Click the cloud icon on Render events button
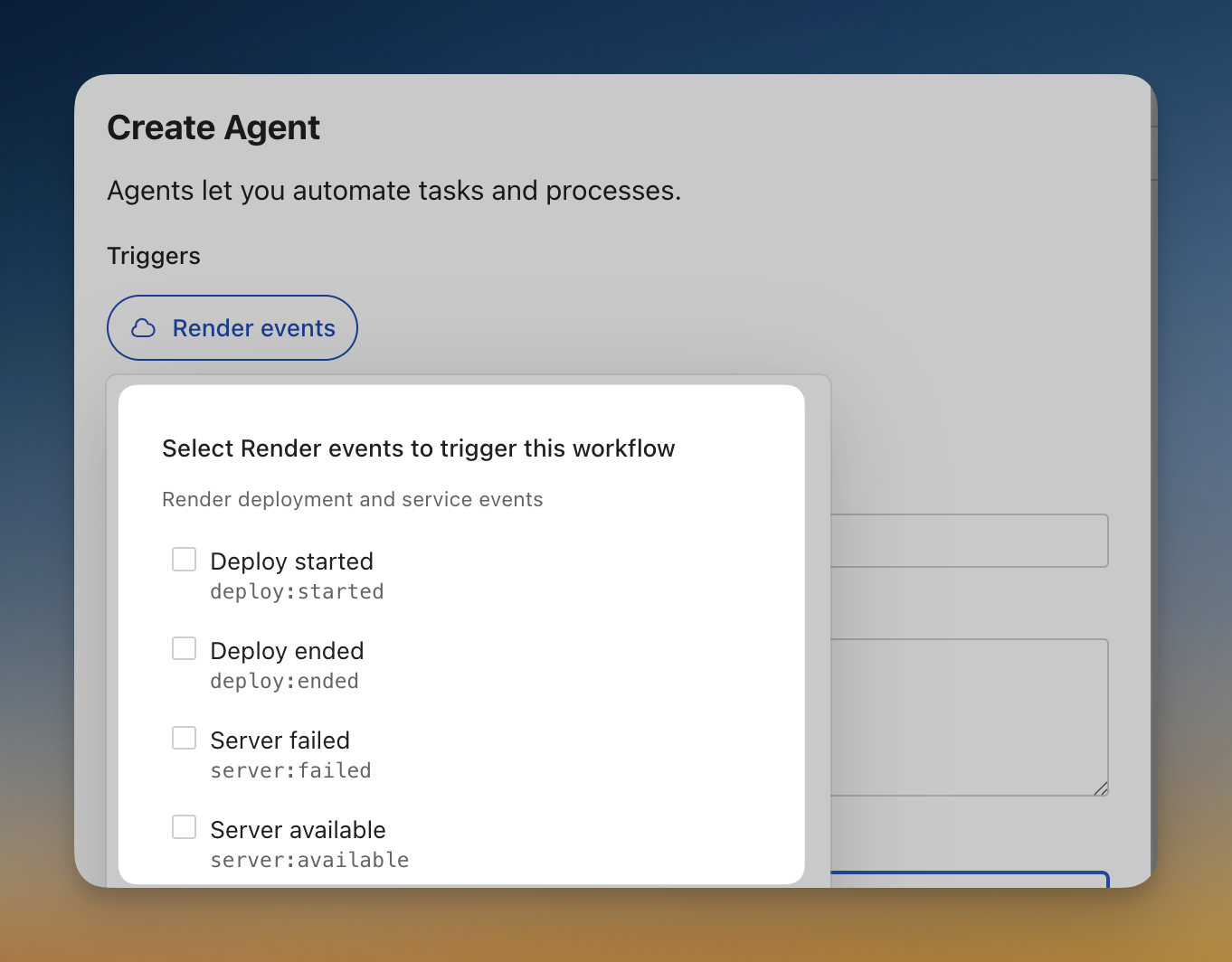This screenshot has width=1232, height=962. [x=142, y=328]
